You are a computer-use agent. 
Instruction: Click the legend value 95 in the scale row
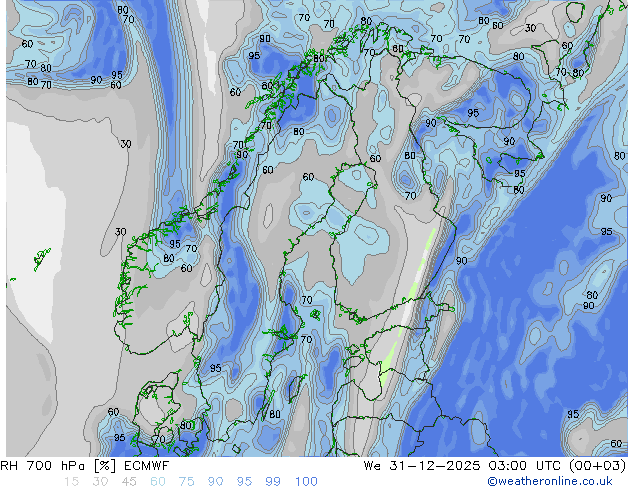[244, 482]
